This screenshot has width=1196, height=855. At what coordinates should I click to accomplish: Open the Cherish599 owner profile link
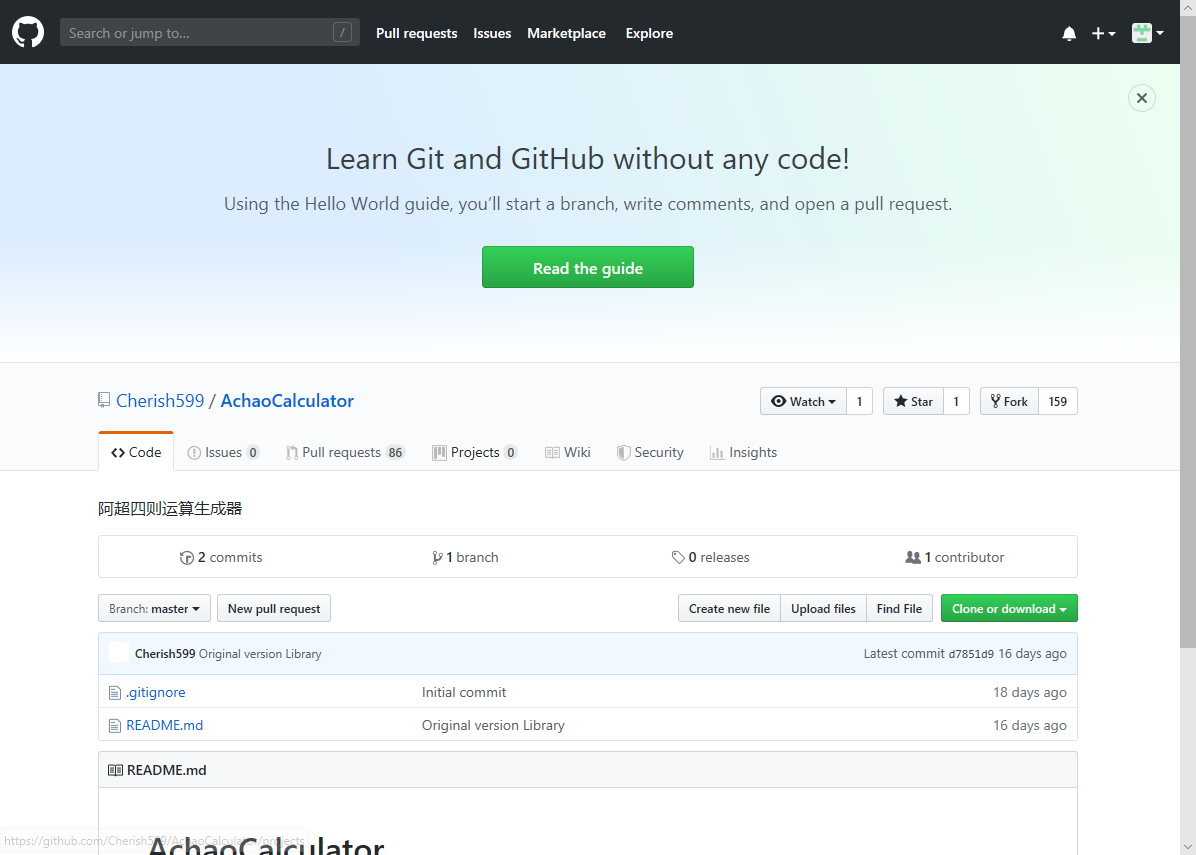click(160, 400)
